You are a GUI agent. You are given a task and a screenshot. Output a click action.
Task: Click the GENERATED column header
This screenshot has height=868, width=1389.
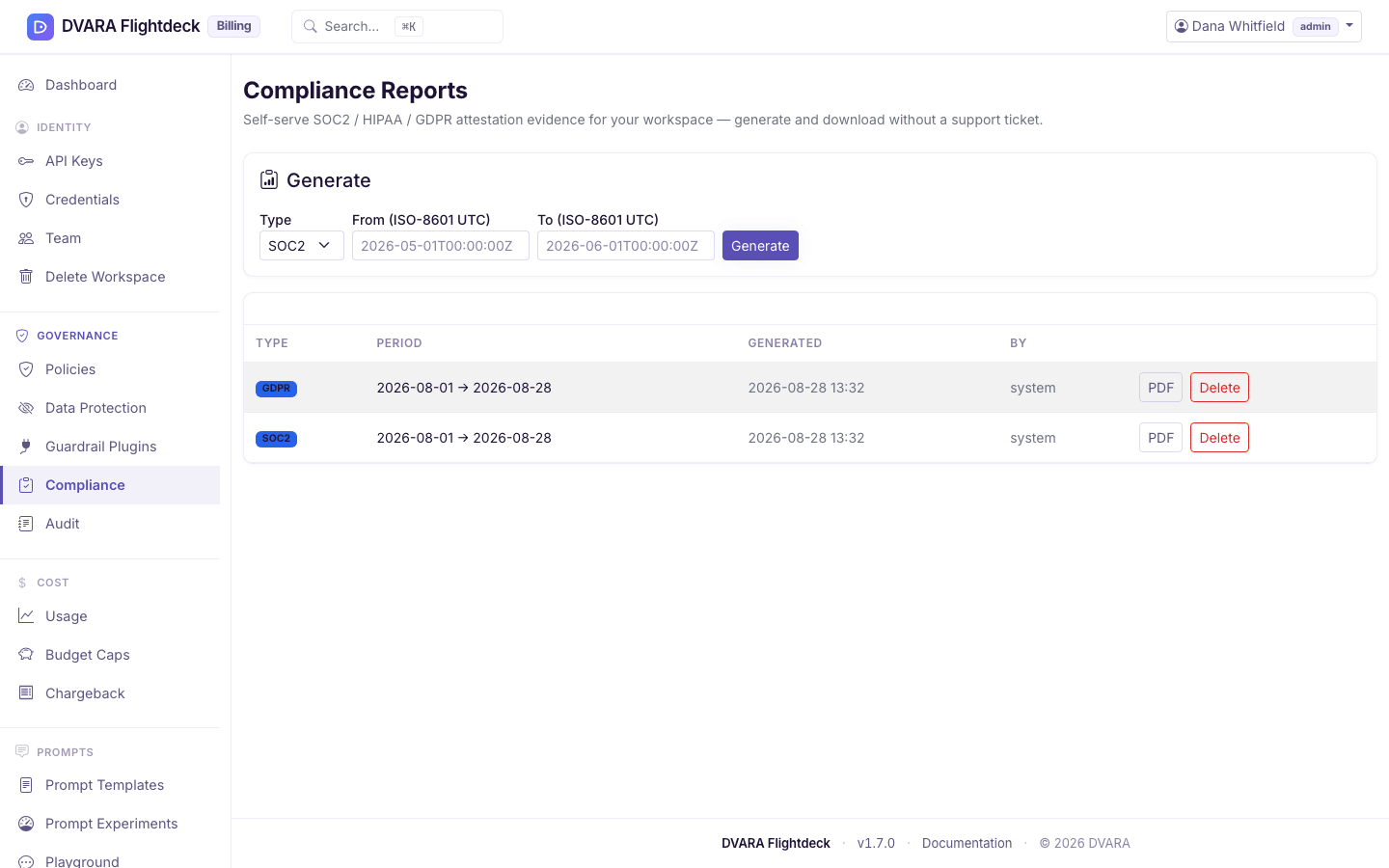coord(785,343)
